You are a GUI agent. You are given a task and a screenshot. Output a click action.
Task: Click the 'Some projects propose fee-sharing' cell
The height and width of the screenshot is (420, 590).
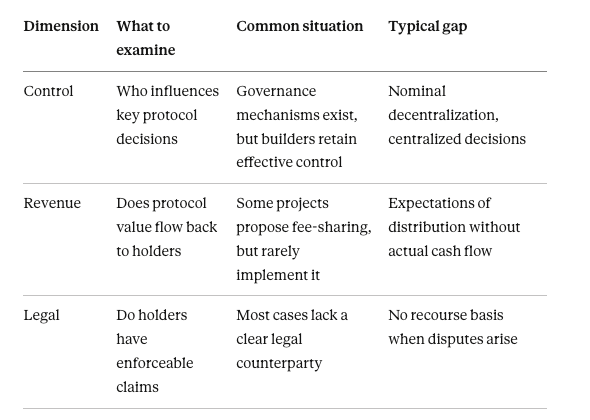click(x=304, y=239)
